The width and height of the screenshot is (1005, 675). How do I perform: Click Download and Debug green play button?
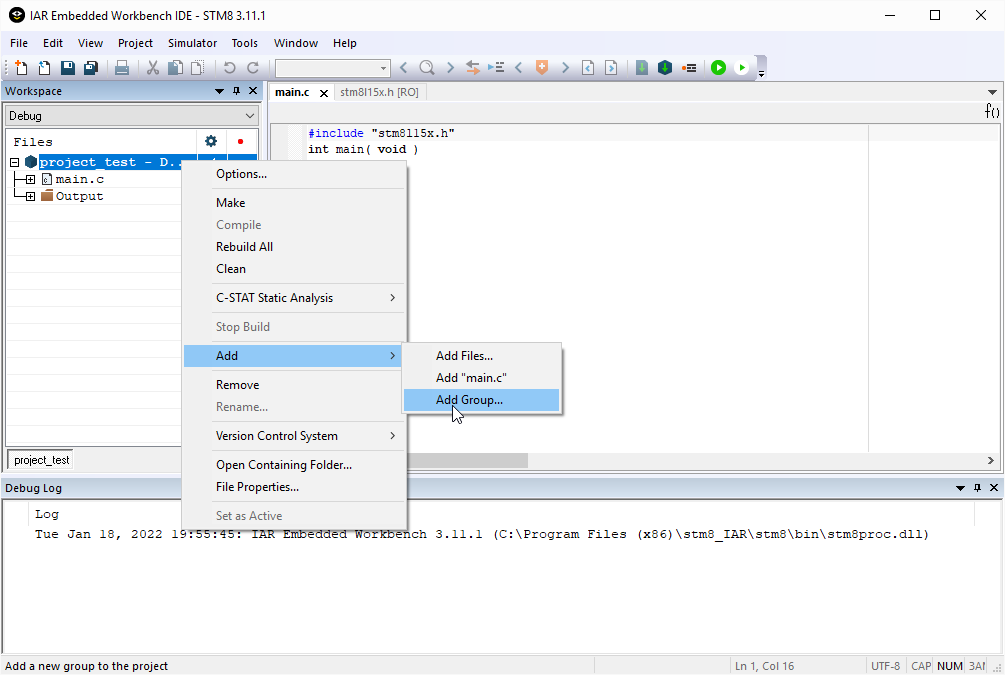point(718,67)
